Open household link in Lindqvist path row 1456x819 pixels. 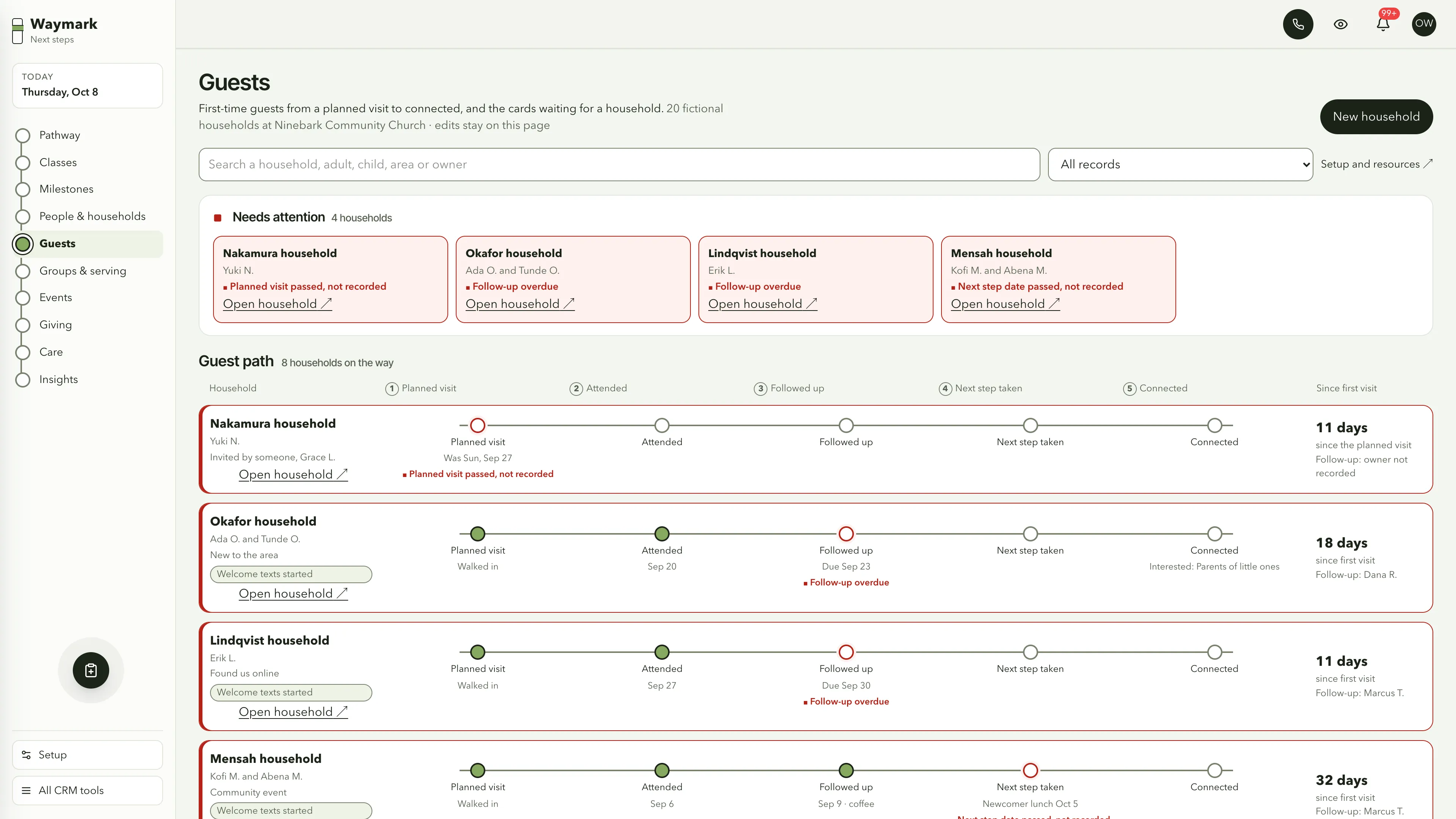[x=293, y=712]
